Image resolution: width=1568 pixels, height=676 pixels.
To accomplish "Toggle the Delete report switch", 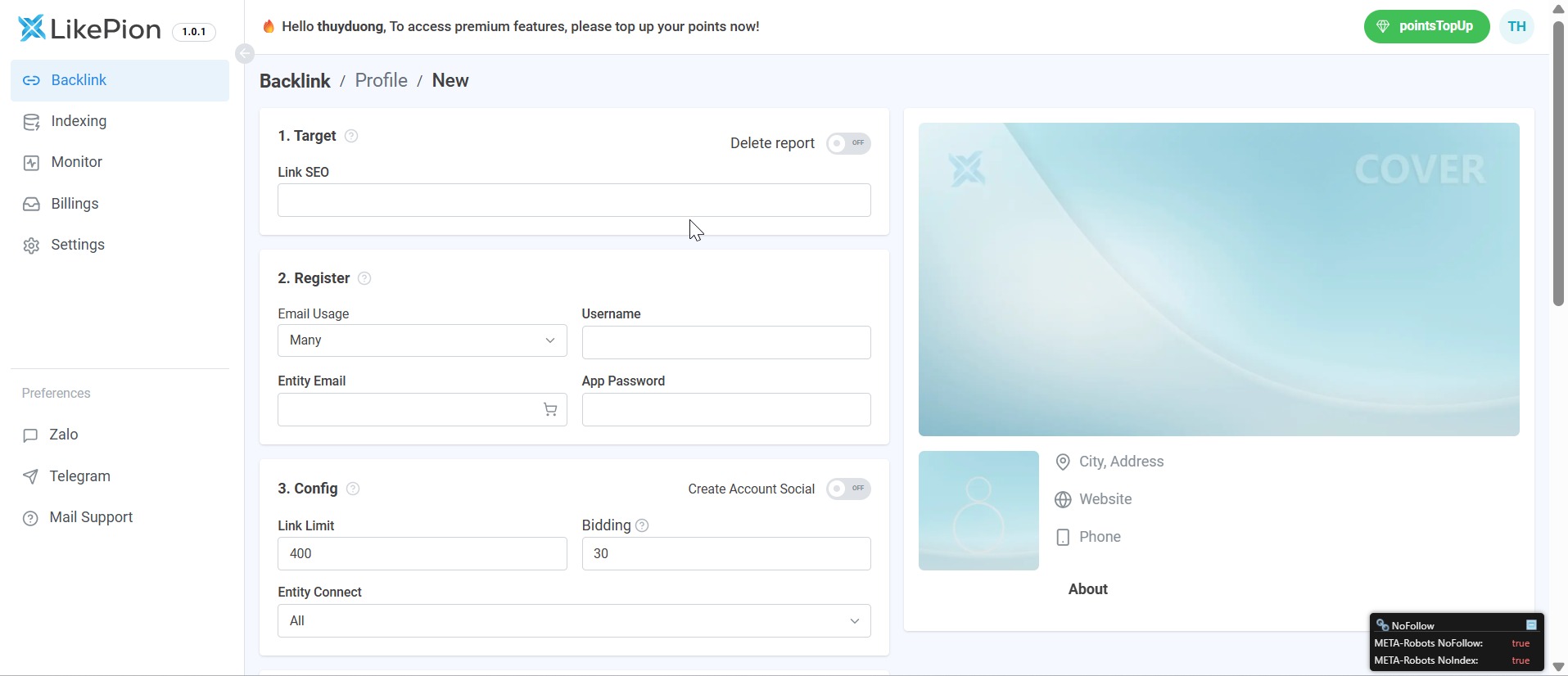I will [x=848, y=143].
